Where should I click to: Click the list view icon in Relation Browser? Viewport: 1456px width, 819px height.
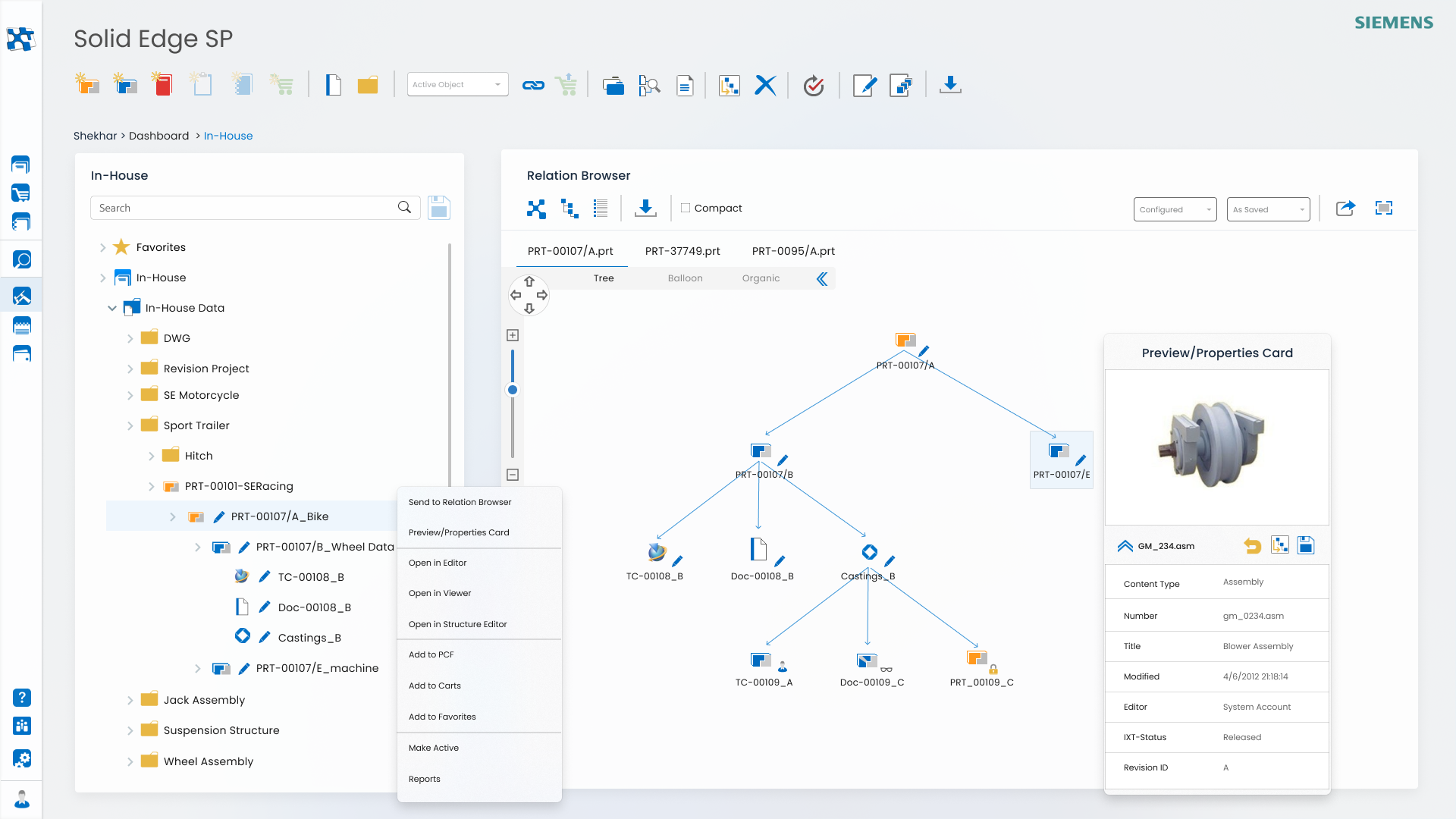point(601,209)
